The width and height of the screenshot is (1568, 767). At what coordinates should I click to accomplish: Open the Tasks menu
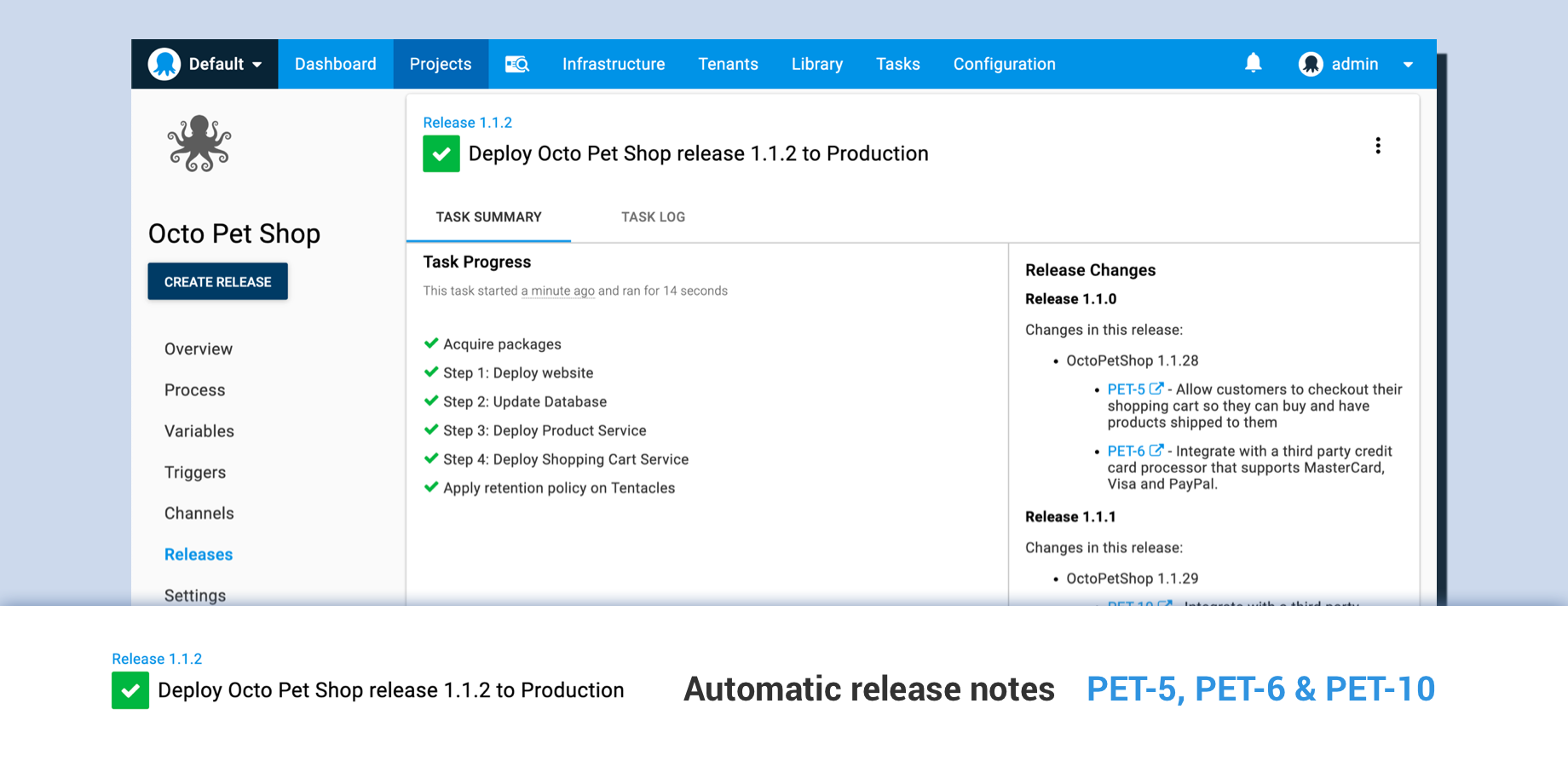pos(898,64)
